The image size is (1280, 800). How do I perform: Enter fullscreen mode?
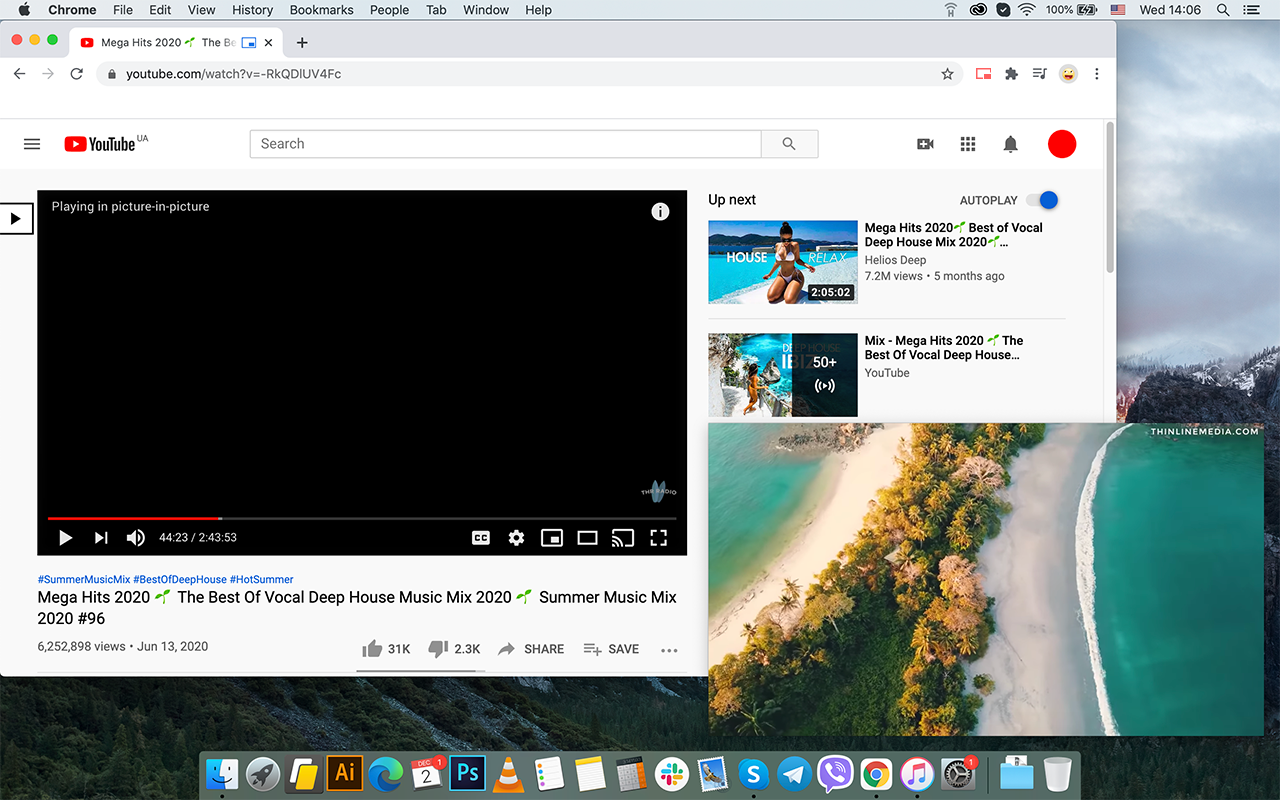coord(658,538)
